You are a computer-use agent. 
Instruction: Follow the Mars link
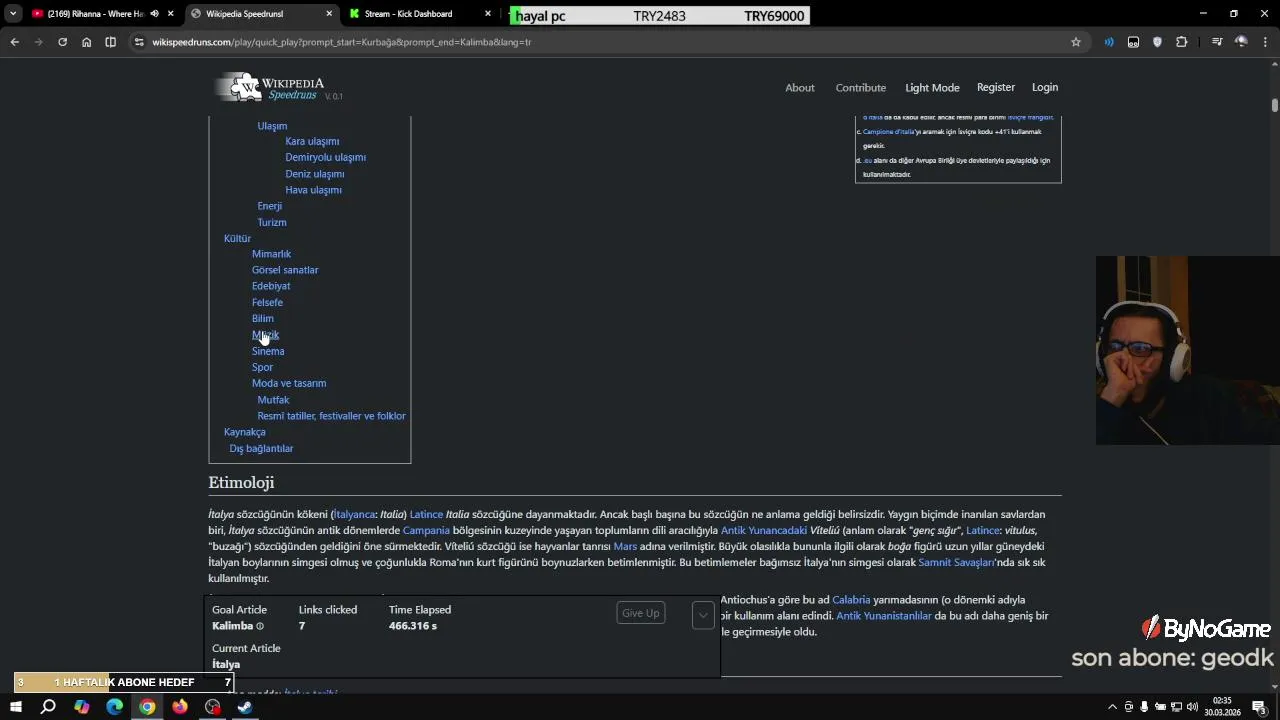point(625,547)
